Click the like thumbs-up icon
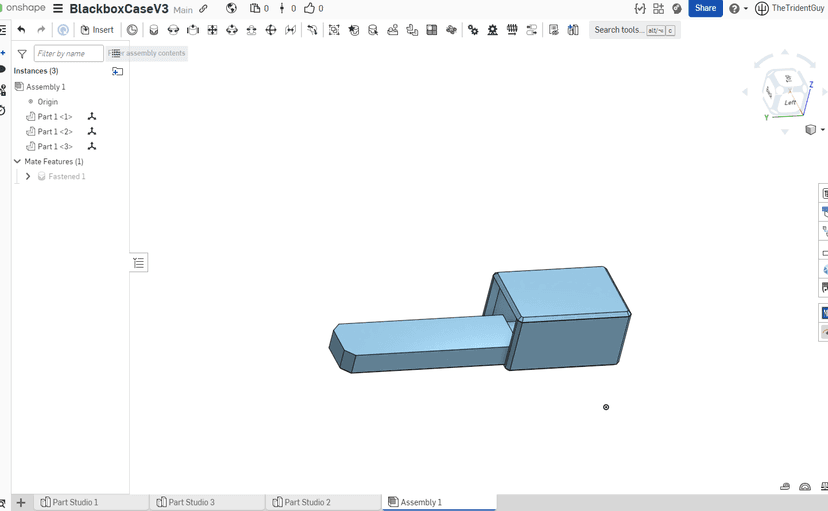 [310, 9]
